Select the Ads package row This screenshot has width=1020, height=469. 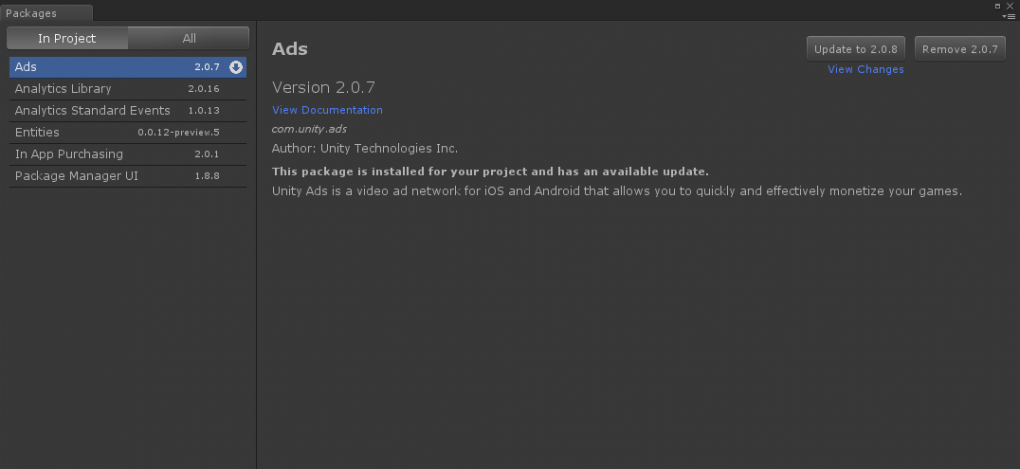[x=128, y=67]
